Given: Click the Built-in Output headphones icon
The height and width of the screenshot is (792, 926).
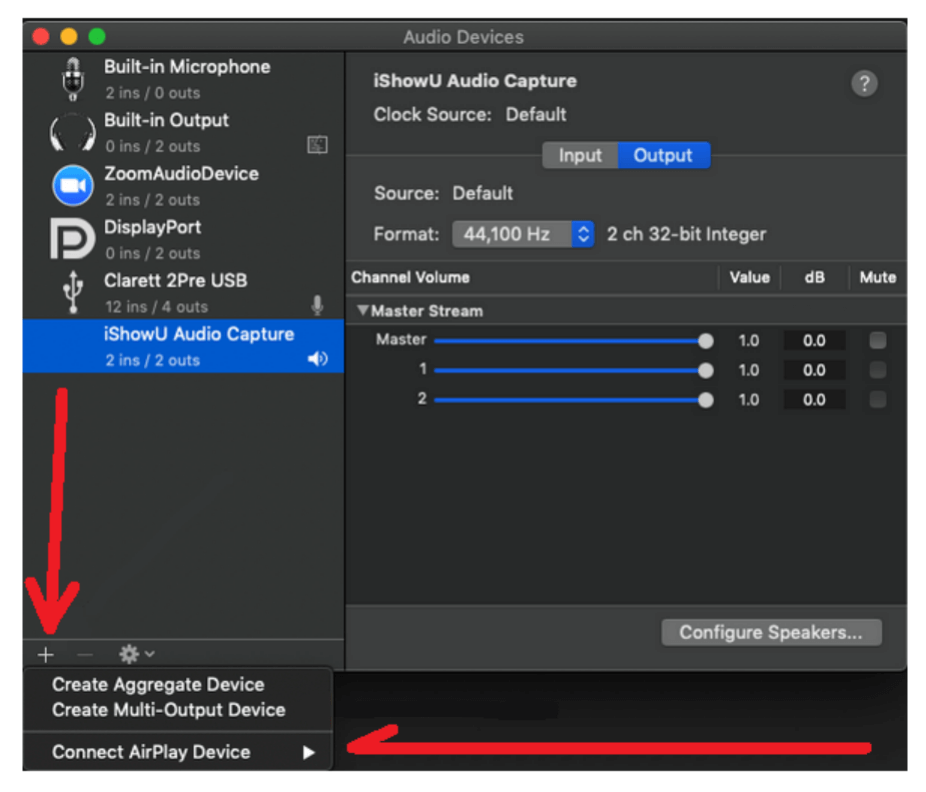Looking at the screenshot, I should click(73, 133).
